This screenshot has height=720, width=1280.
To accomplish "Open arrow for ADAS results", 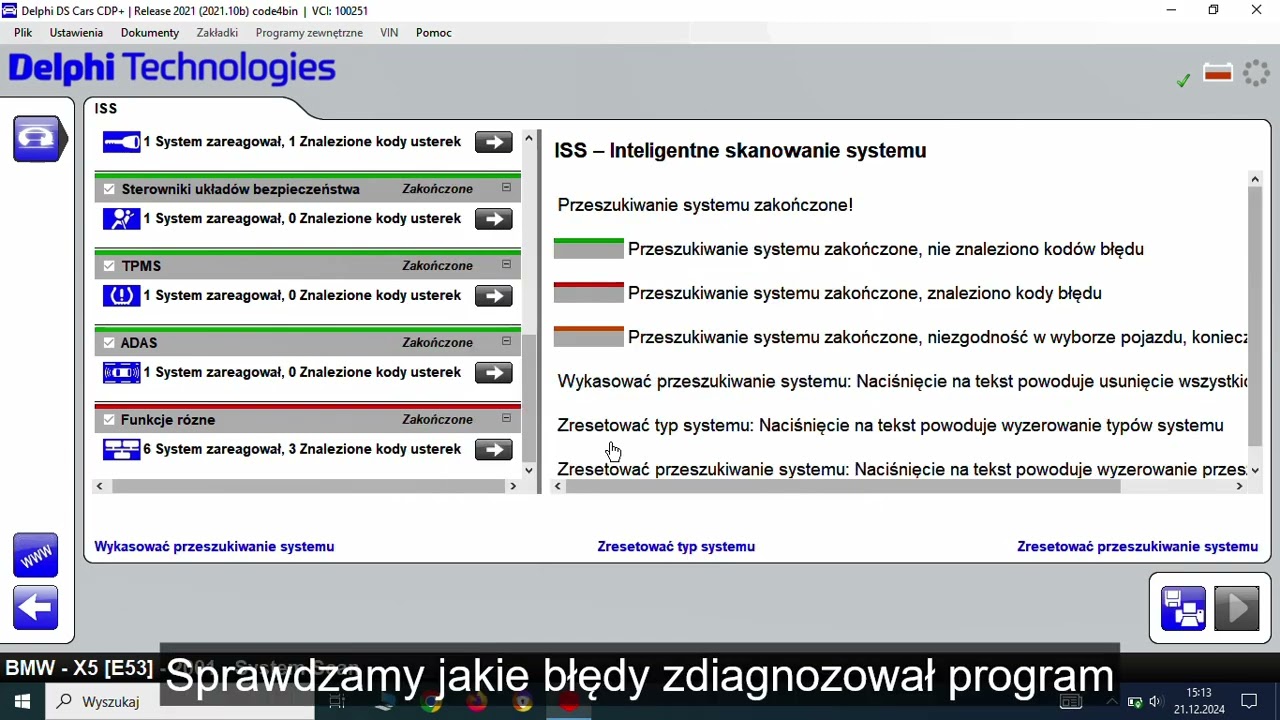I will tap(493, 373).
